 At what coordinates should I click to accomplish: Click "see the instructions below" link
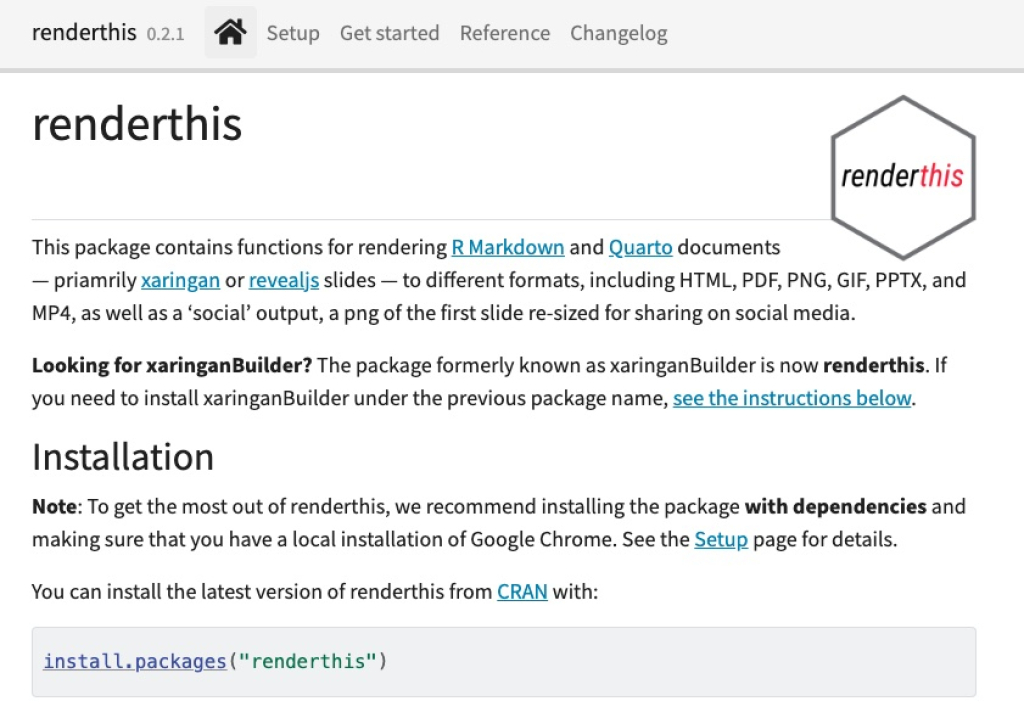(792, 398)
